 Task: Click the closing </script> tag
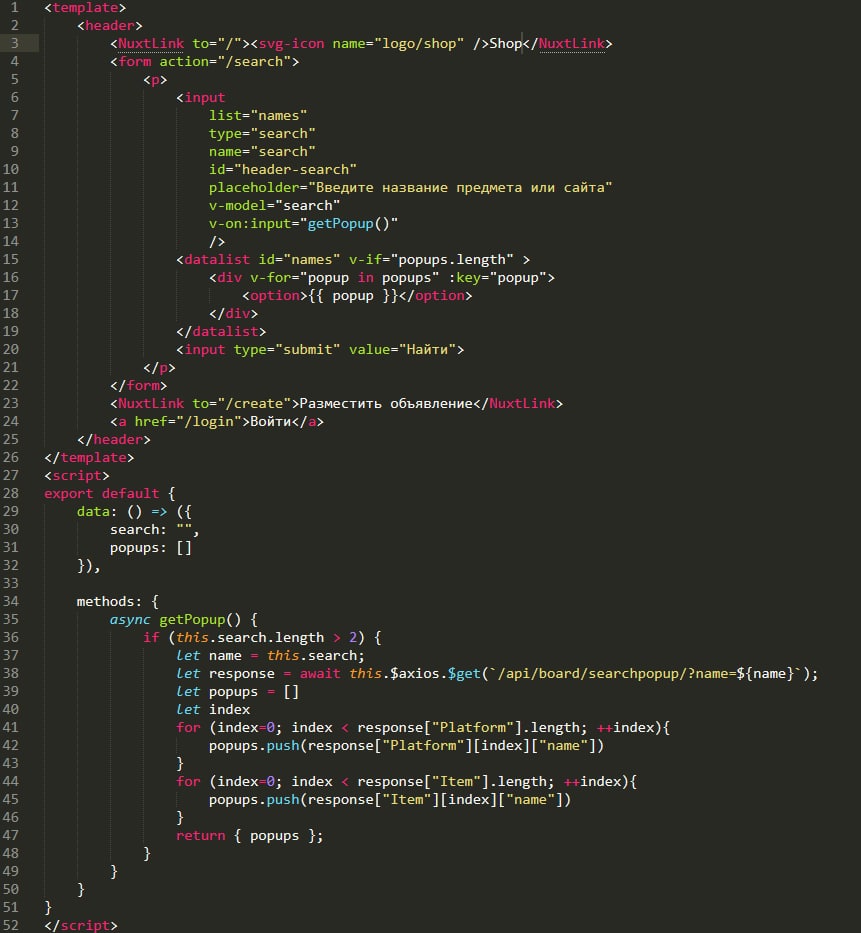click(81, 925)
